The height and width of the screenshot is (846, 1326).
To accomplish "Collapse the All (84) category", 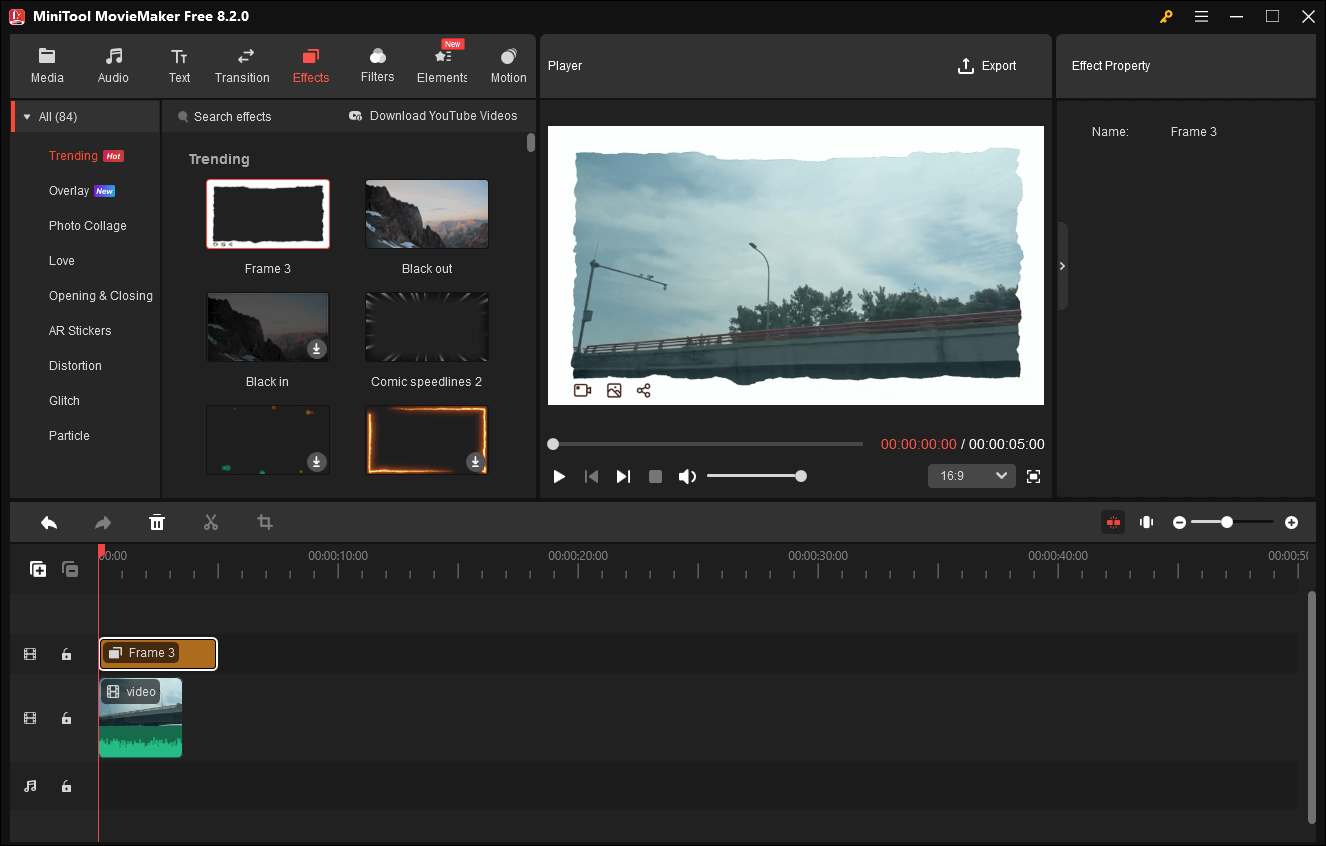I will [x=26, y=117].
